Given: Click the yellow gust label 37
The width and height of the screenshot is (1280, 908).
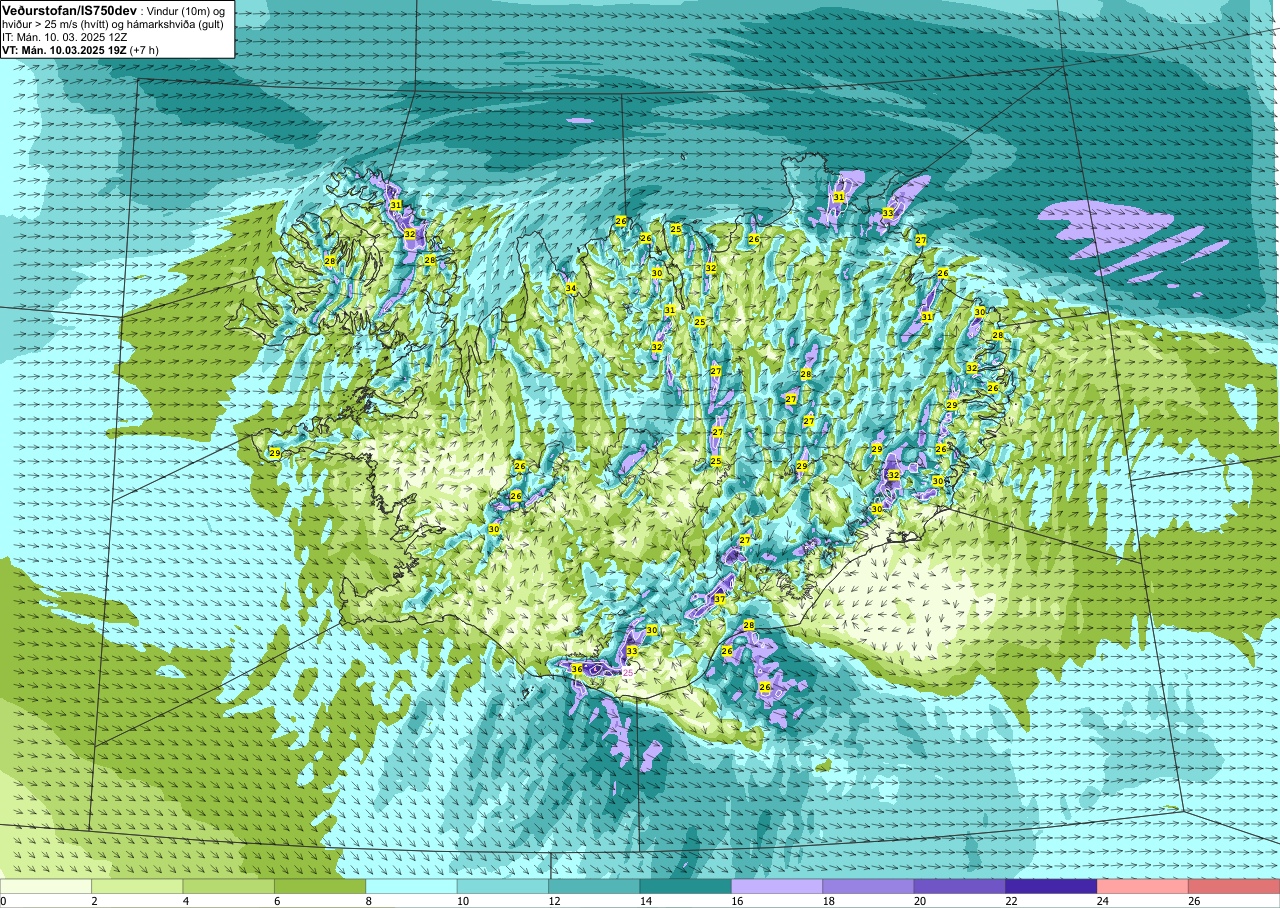Looking at the screenshot, I should [720, 599].
